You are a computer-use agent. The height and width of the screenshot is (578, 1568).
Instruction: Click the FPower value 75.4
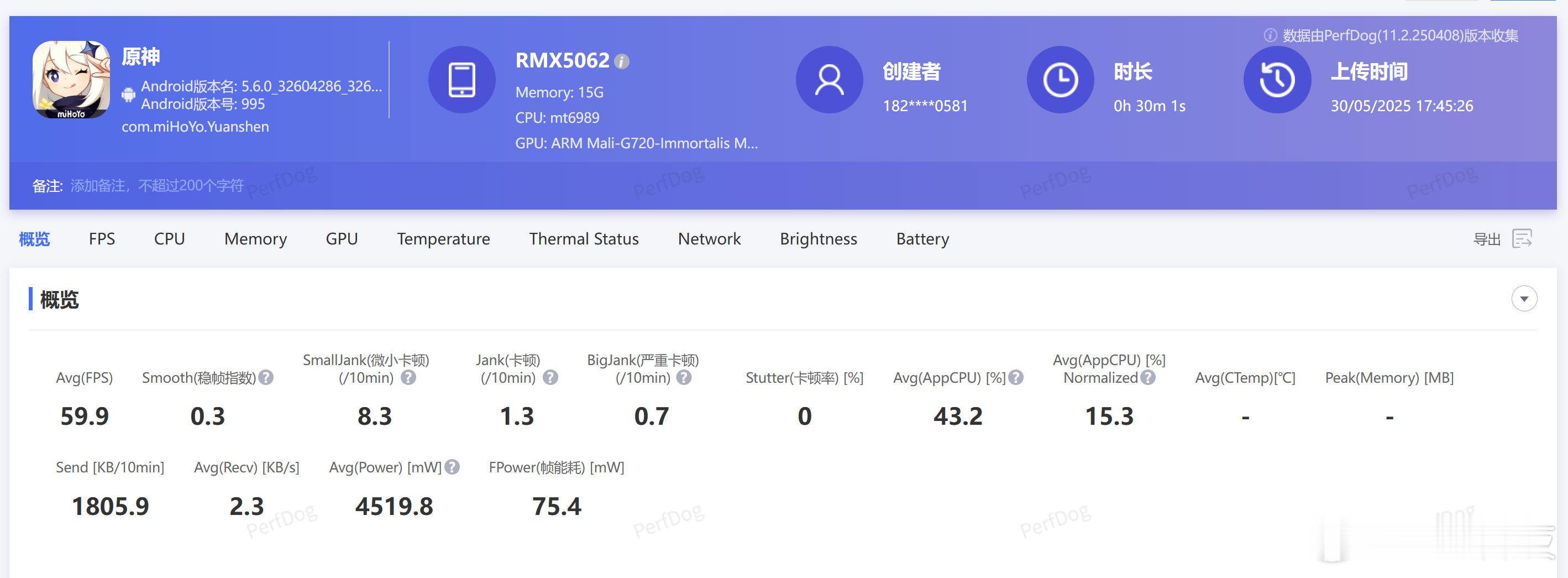(557, 507)
